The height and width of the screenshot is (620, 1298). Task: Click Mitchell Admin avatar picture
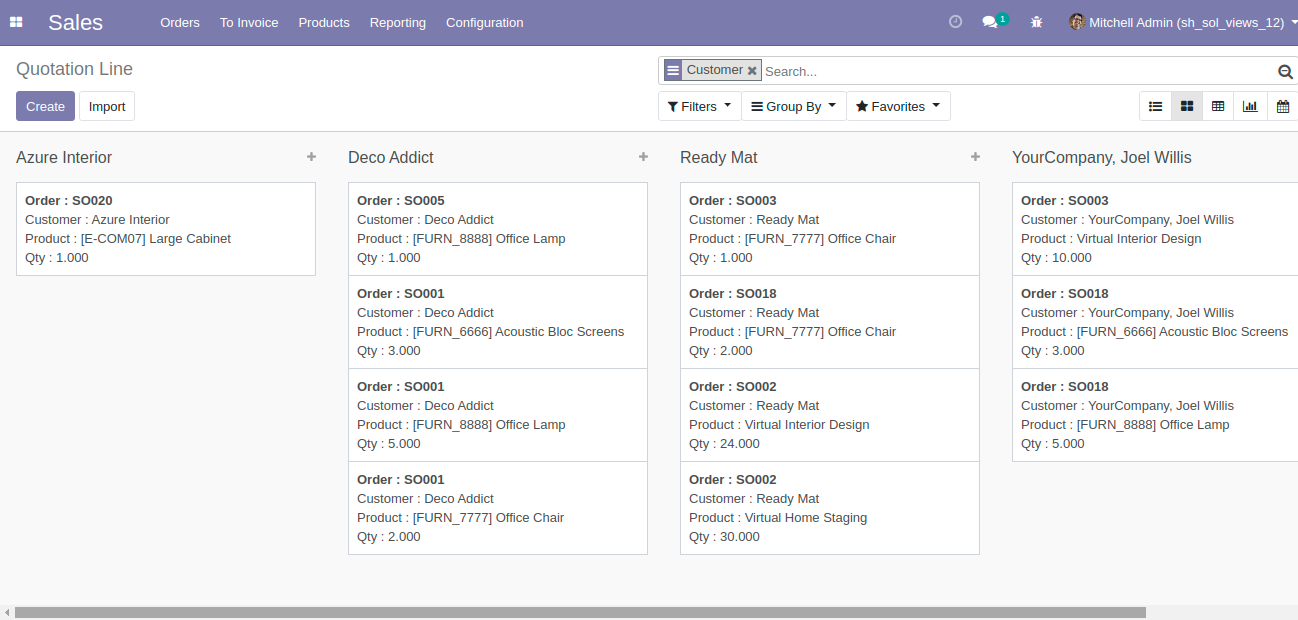(x=1077, y=22)
